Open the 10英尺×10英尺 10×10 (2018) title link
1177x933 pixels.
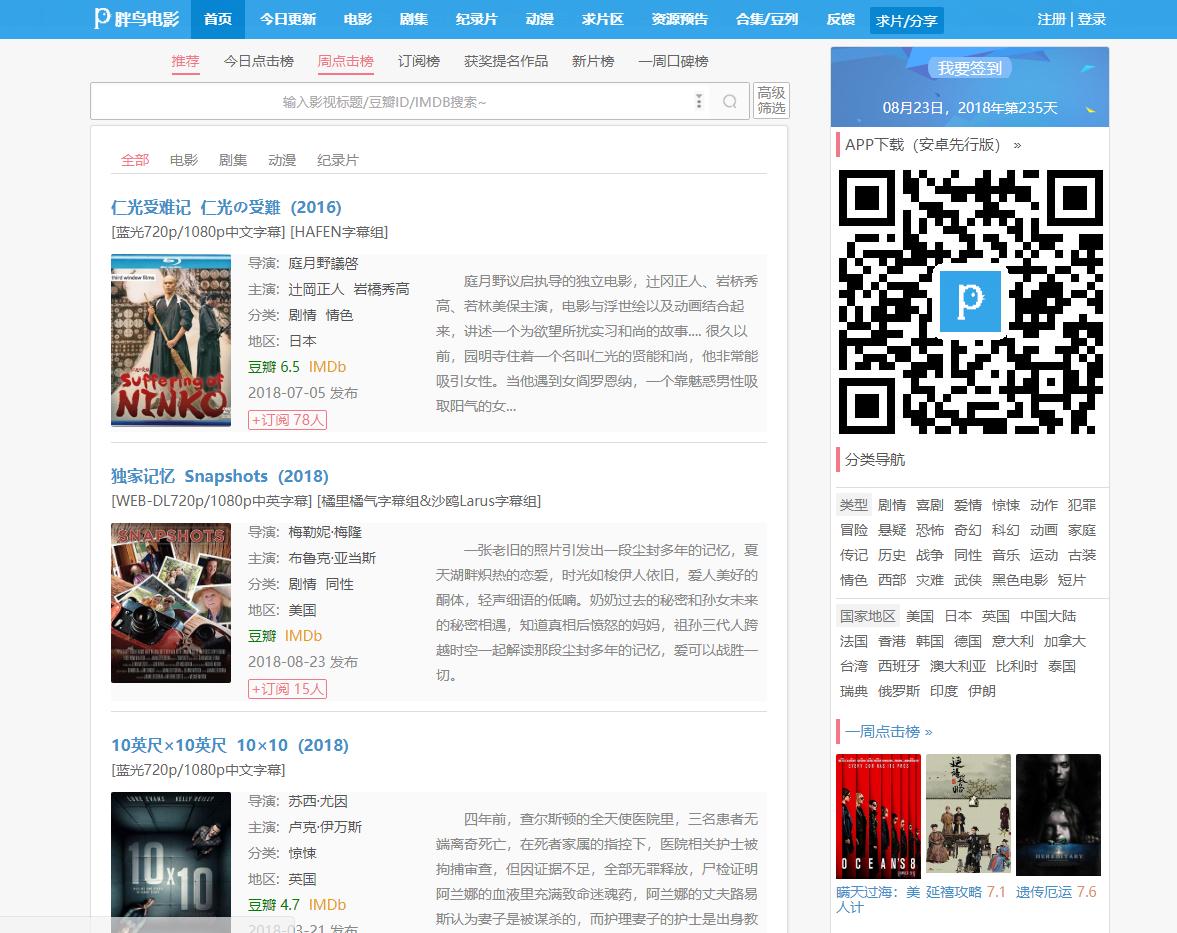tap(230, 745)
